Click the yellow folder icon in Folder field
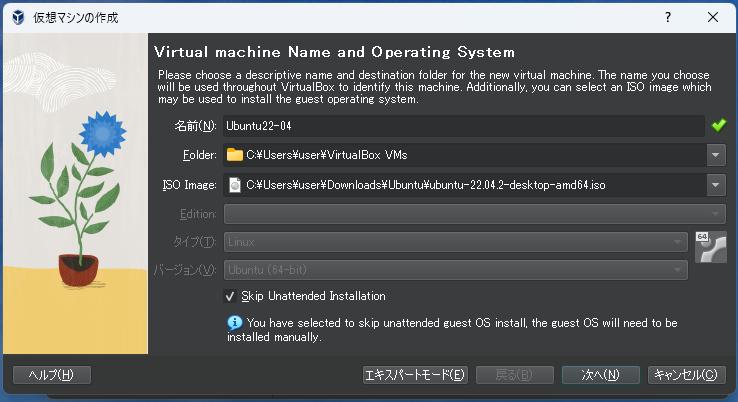 pyautogui.click(x=234, y=154)
